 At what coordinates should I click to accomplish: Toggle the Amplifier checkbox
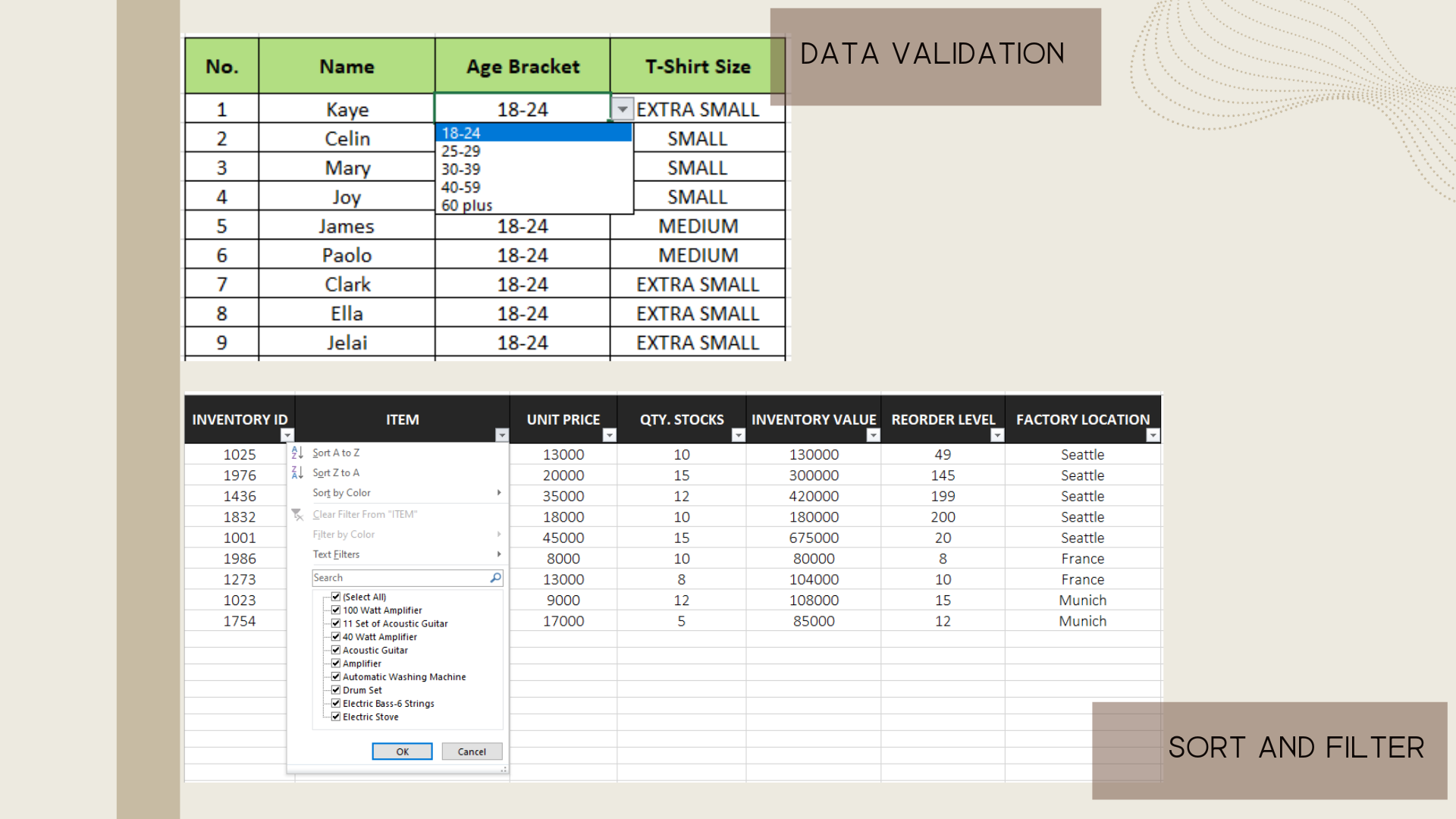tap(336, 664)
